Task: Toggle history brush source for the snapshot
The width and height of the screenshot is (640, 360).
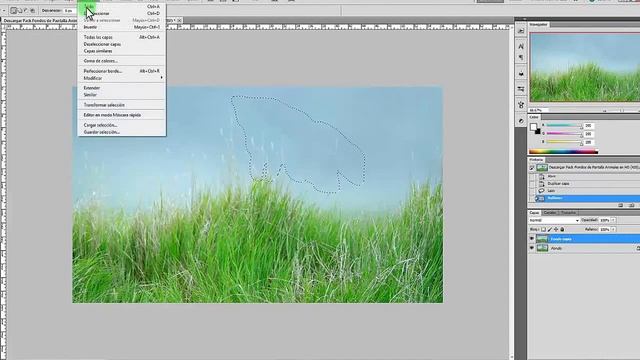Action: click(x=532, y=167)
